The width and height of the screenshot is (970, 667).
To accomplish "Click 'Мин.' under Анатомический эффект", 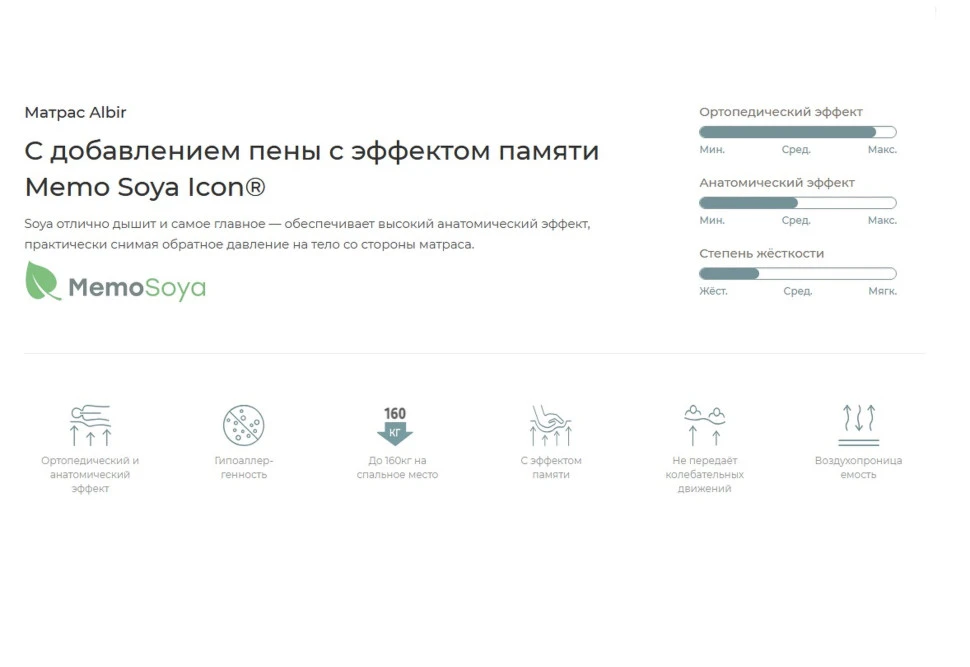I will [712, 220].
